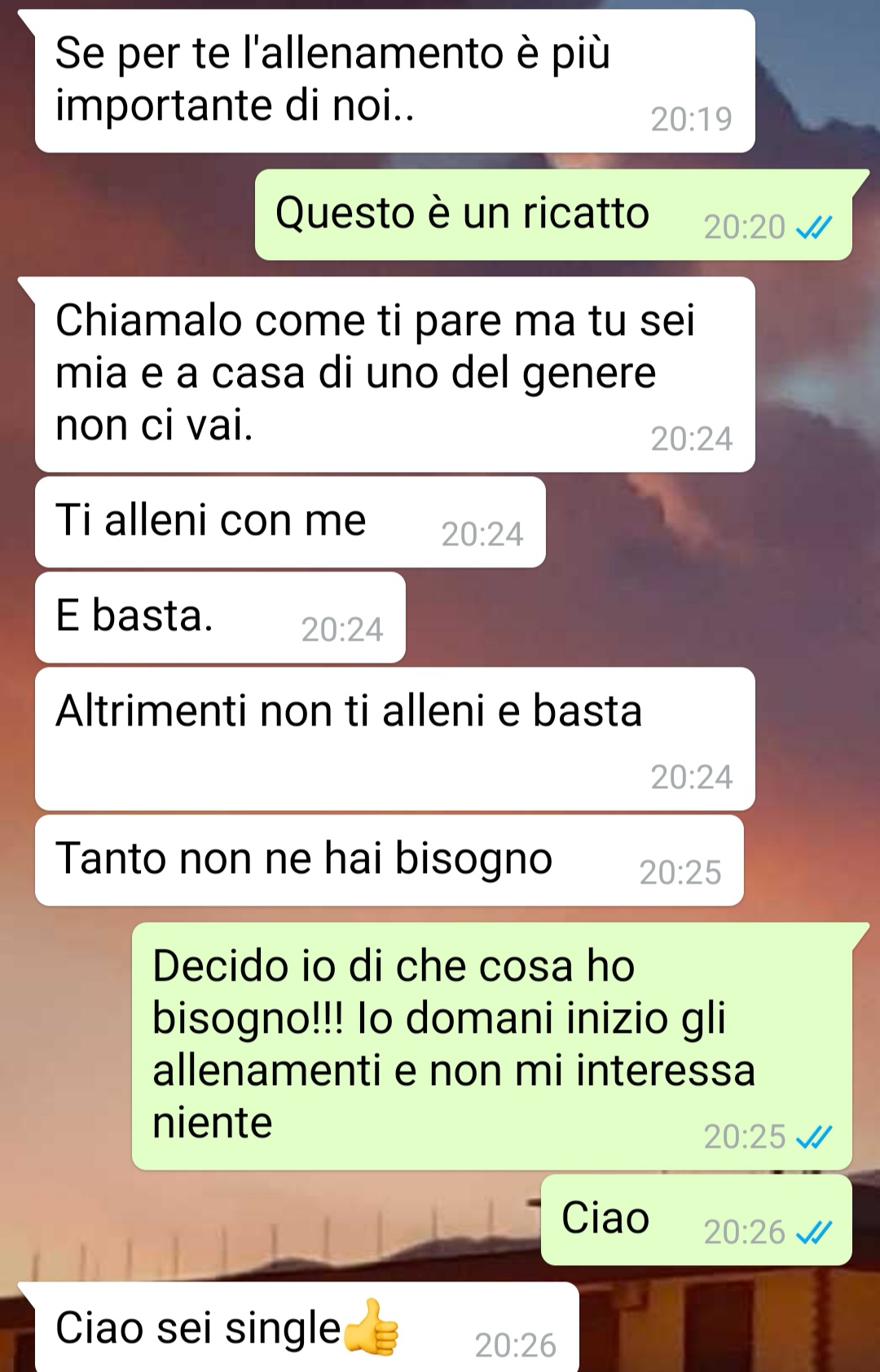Image resolution: width=880 pixels, height=1372 pixels.
Task: Tap the 'Decido io di che cosa' message
Action: pos(492,1047)
